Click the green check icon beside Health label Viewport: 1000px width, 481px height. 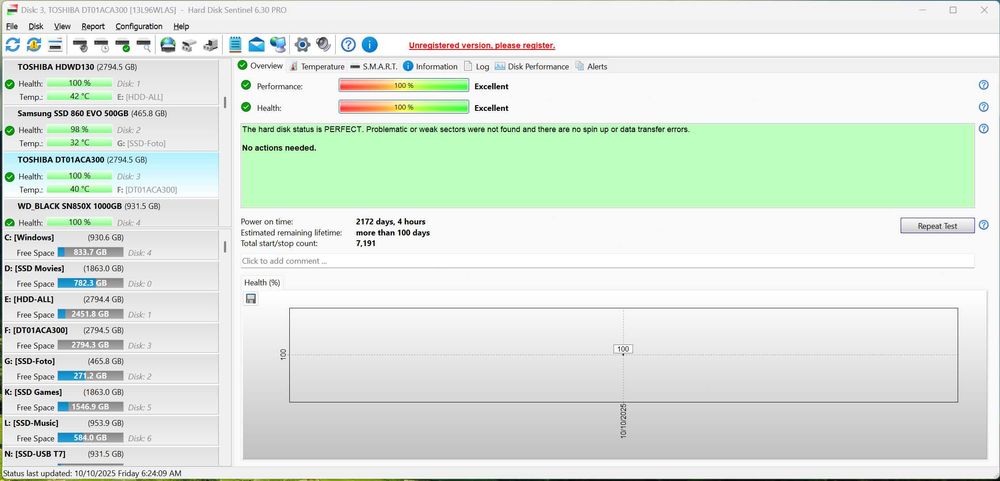tap(246, 107)
